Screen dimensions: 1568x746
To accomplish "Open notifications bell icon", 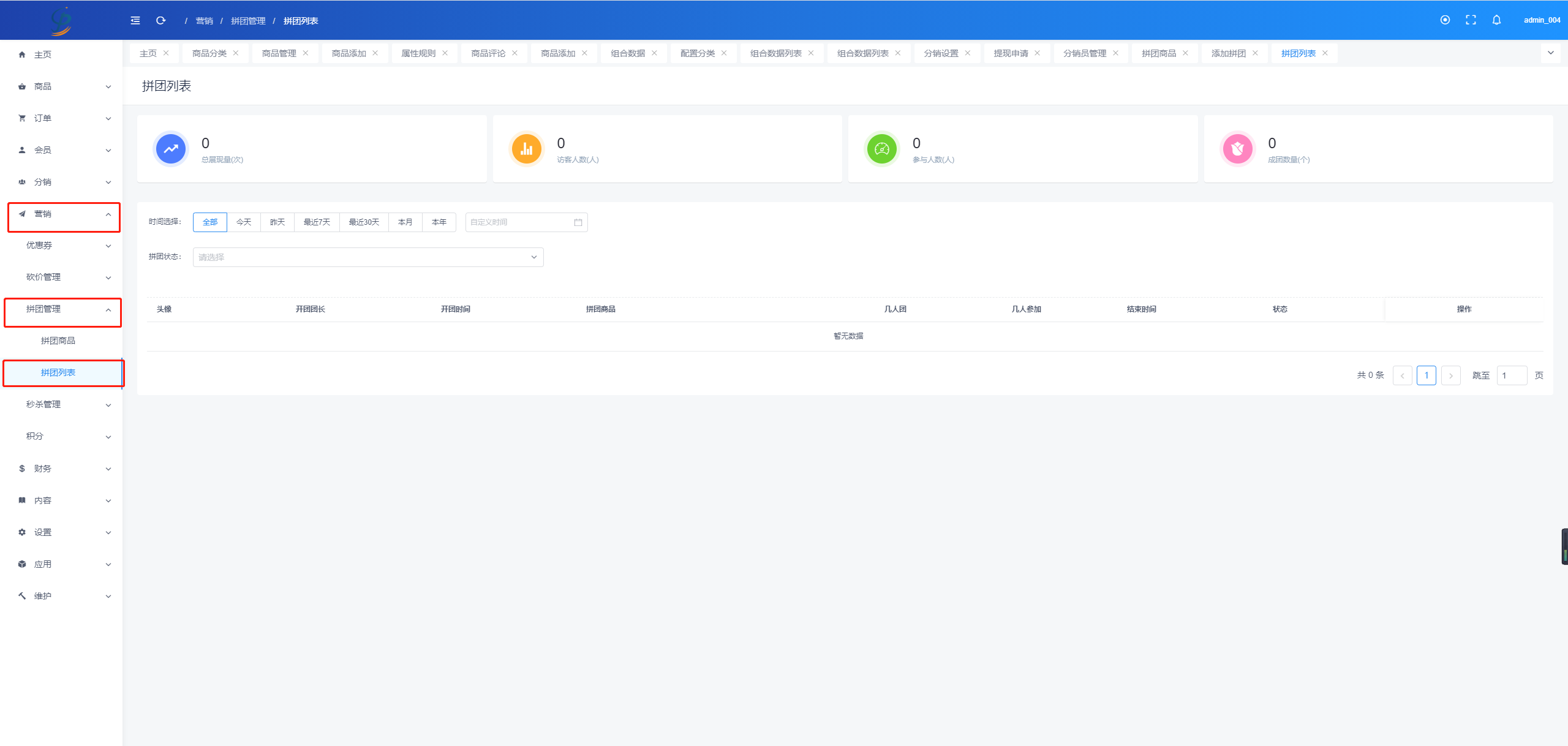I will pyautogui.click(x=1496, y=20).
